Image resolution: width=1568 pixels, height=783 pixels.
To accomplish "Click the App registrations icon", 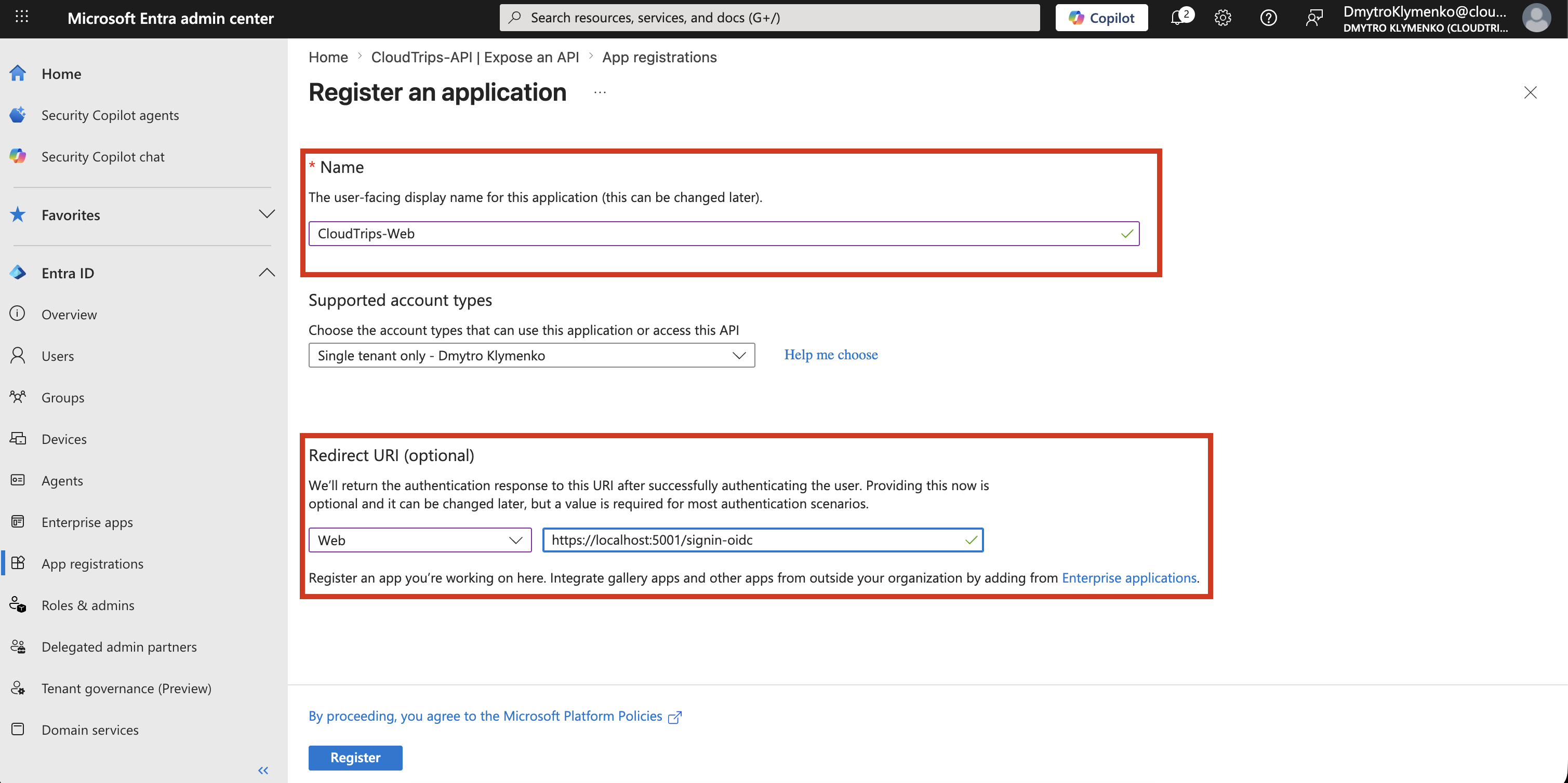I will pyautogui.click(x=18, y=563).
